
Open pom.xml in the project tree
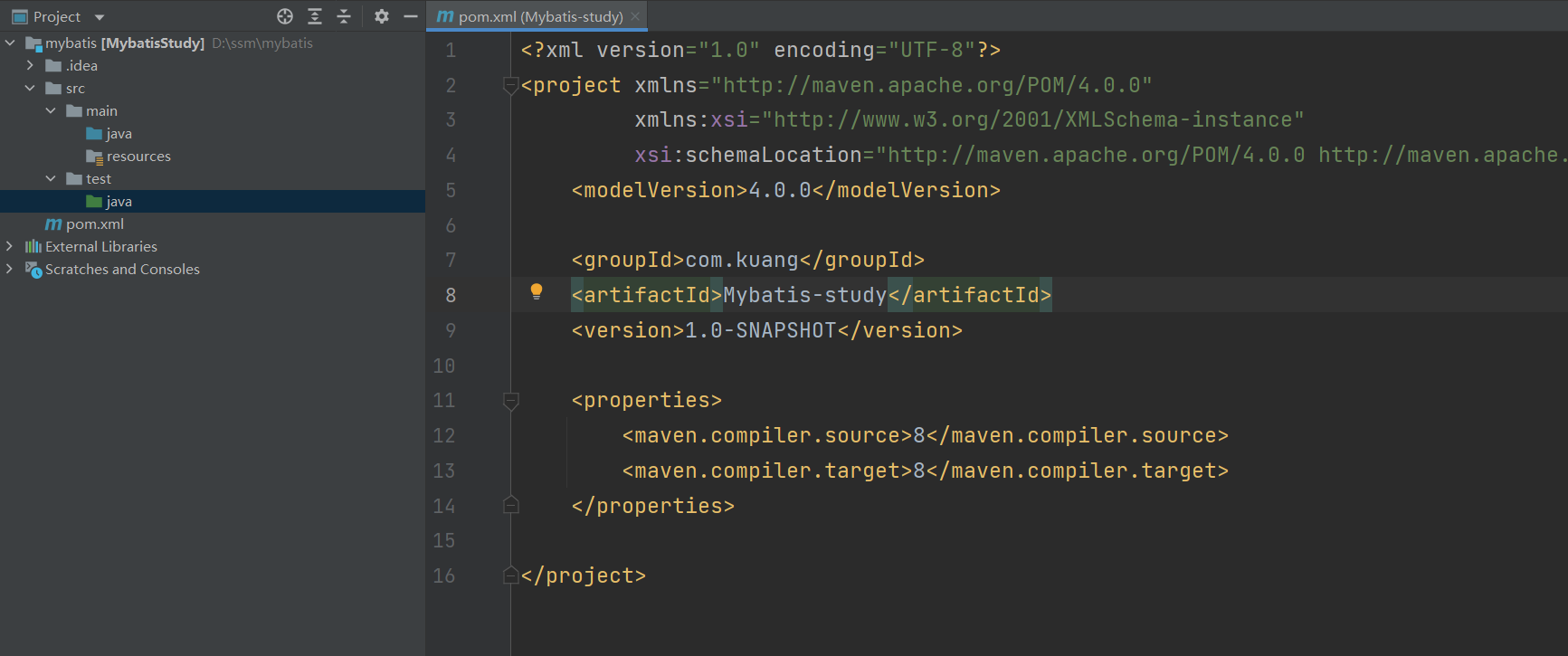[94, 223]
